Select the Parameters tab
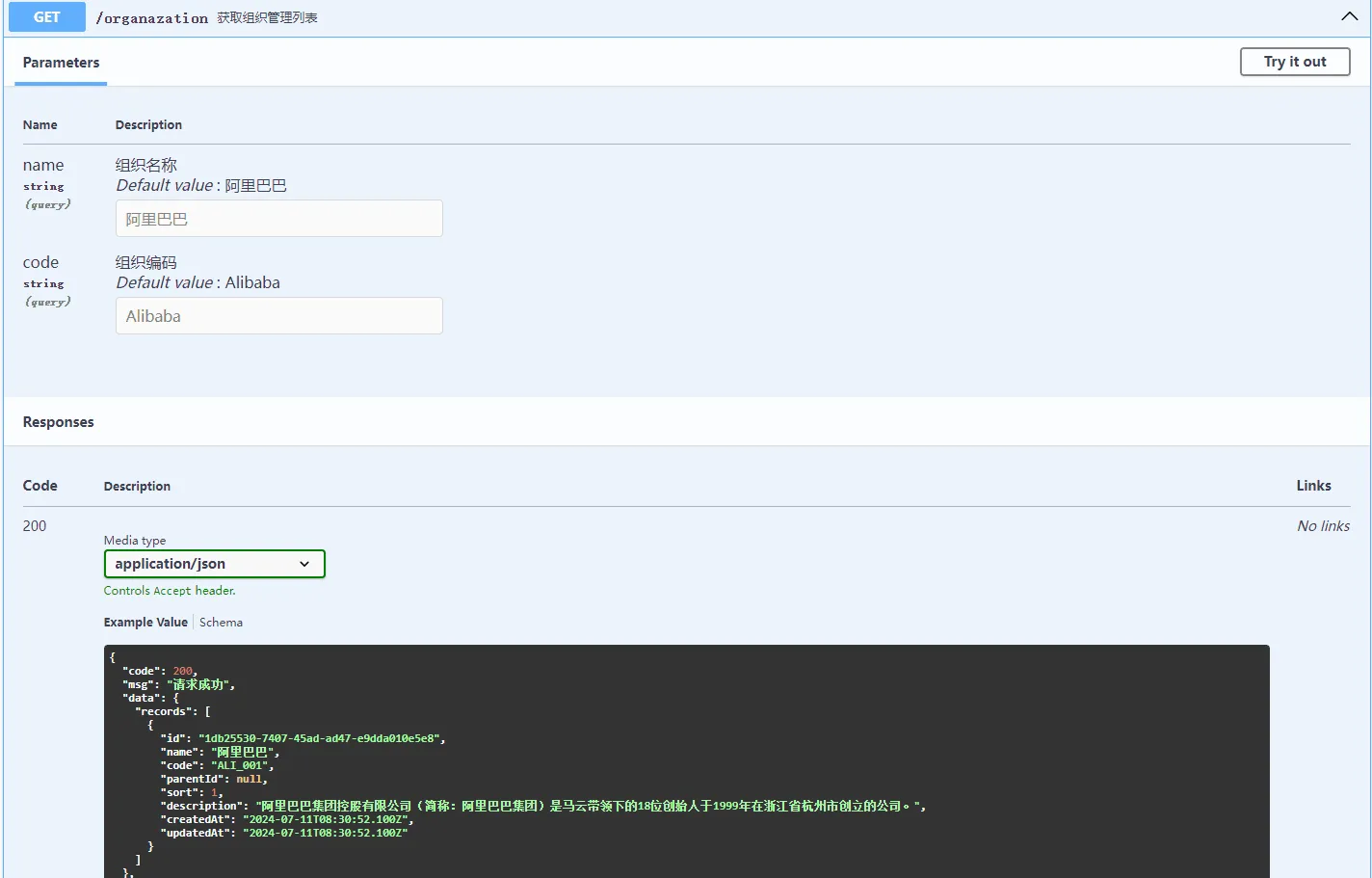 [61, 63]
